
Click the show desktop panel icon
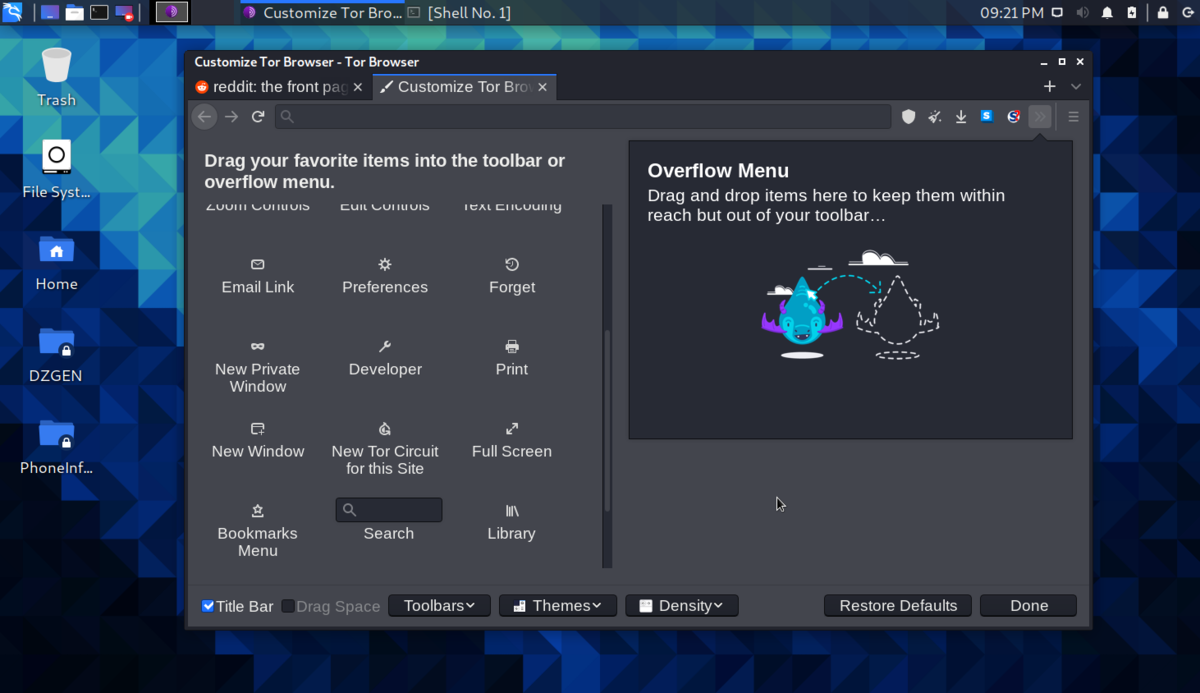pos(49,13)
